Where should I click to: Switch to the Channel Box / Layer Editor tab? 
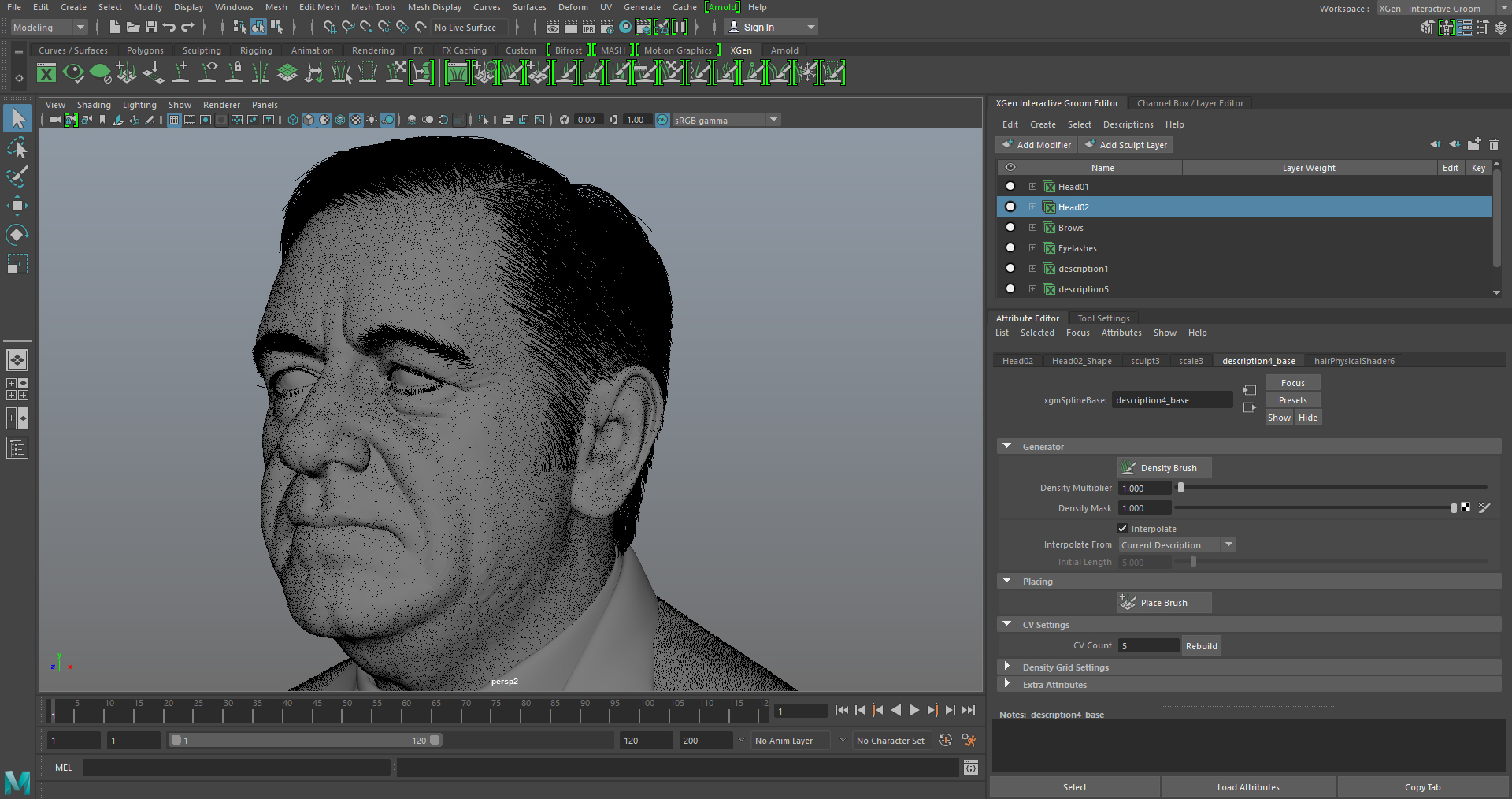click(x=1190, y=102)
